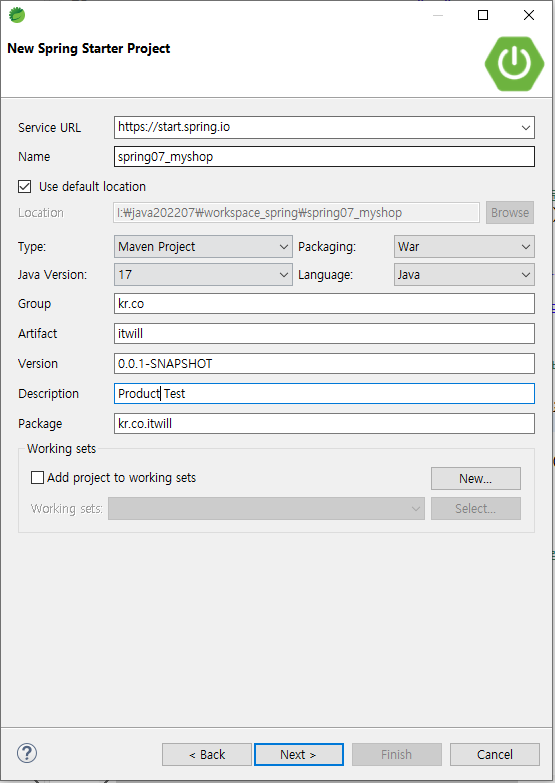Click the green Spring Boot power logo
Screen dimensions: 555x783
pyautogui.click(x=514, y=63)
